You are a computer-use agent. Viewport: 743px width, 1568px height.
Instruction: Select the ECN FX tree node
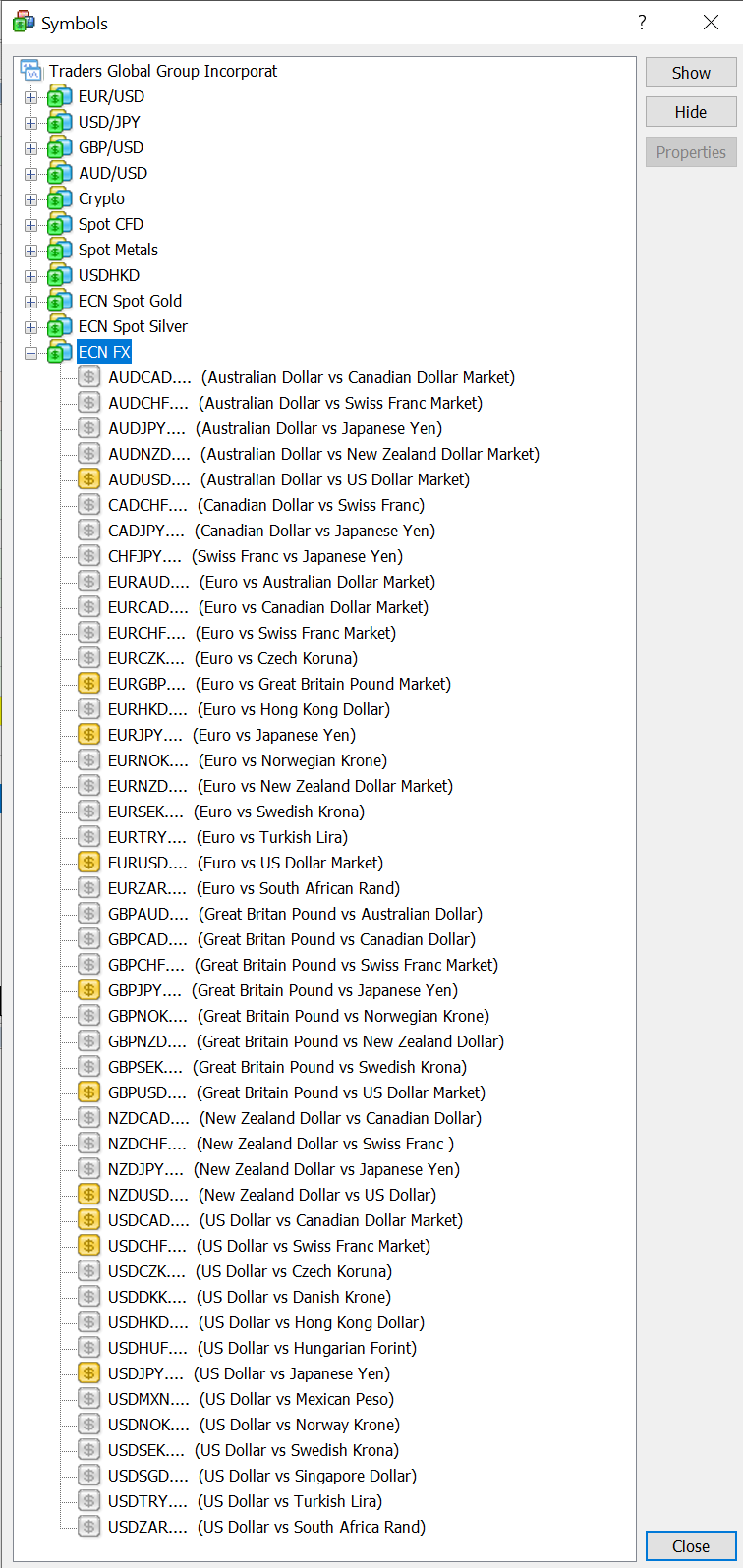click(104, 352)
